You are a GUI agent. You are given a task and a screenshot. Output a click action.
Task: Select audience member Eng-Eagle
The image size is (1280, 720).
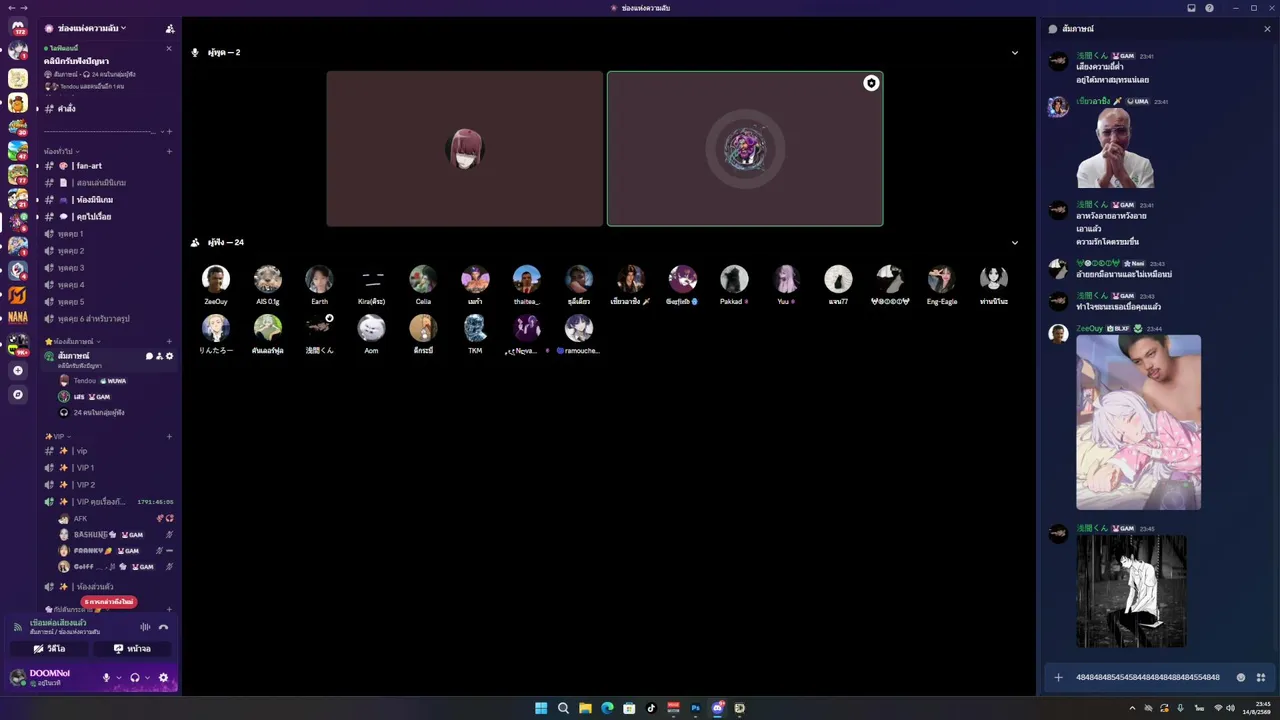tap(942, 284)
